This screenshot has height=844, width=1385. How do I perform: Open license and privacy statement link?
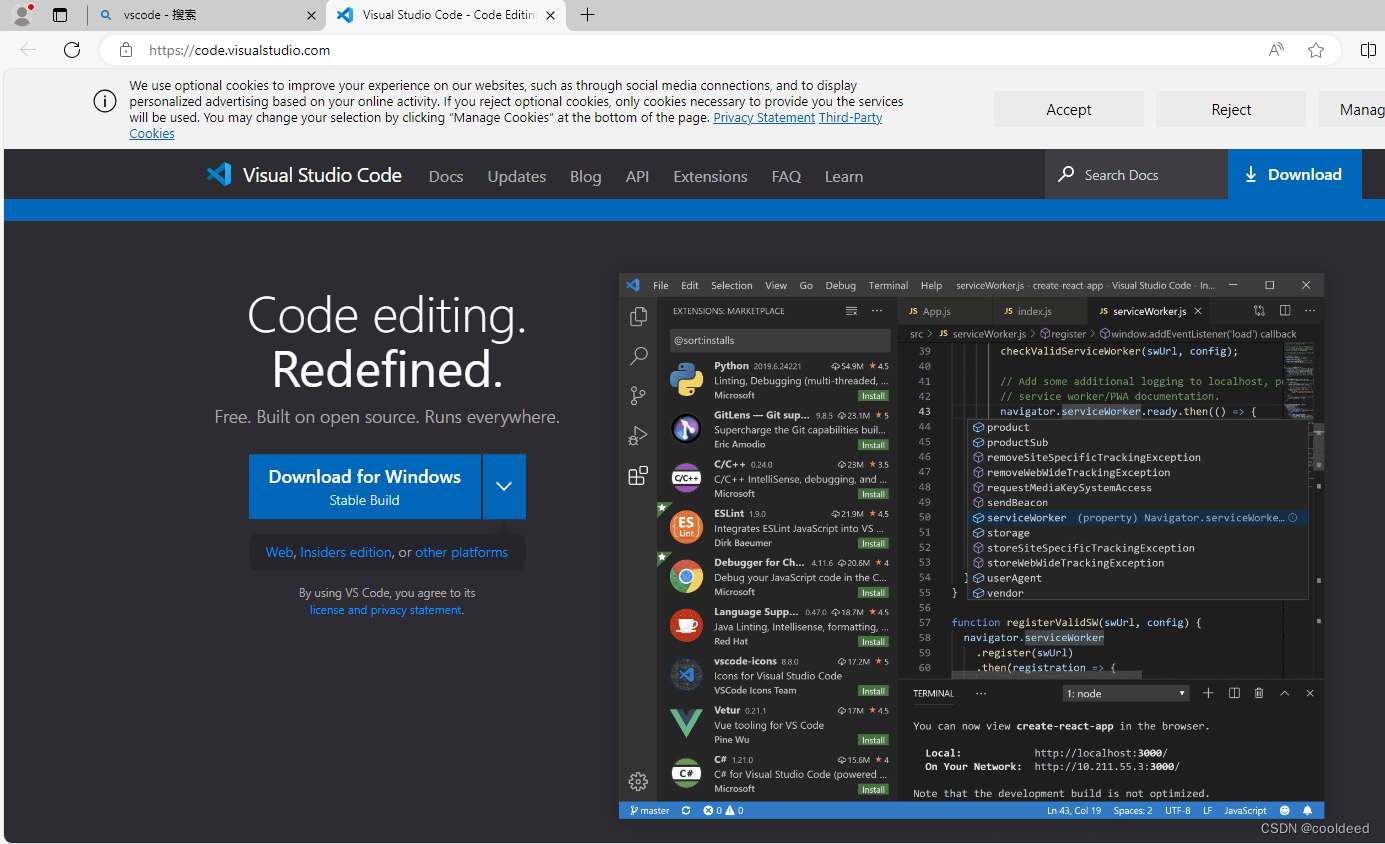386,610
